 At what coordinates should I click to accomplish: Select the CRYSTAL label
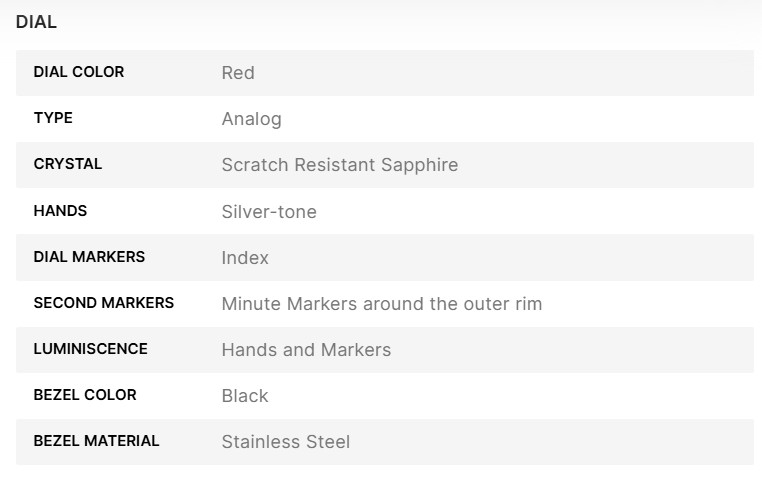point(68,164)
